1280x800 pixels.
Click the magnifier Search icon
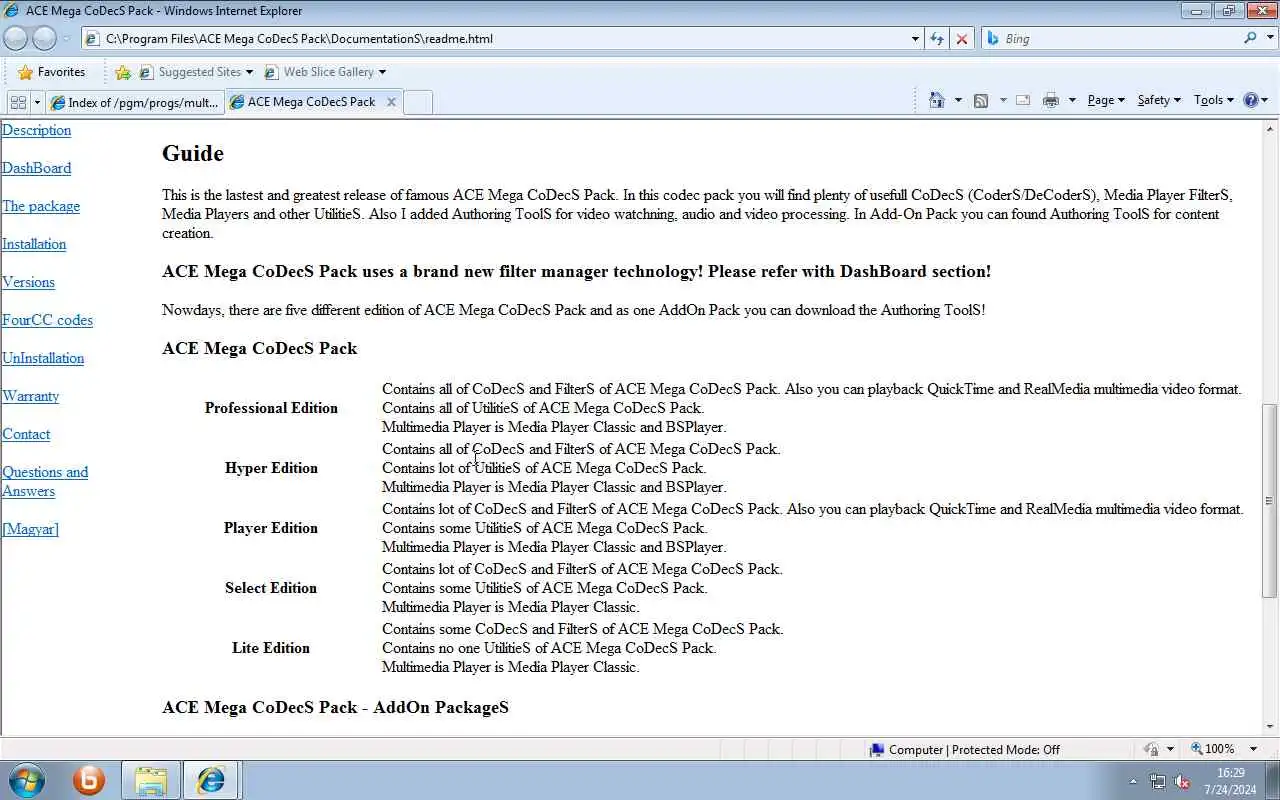[x=1250, y=38]
